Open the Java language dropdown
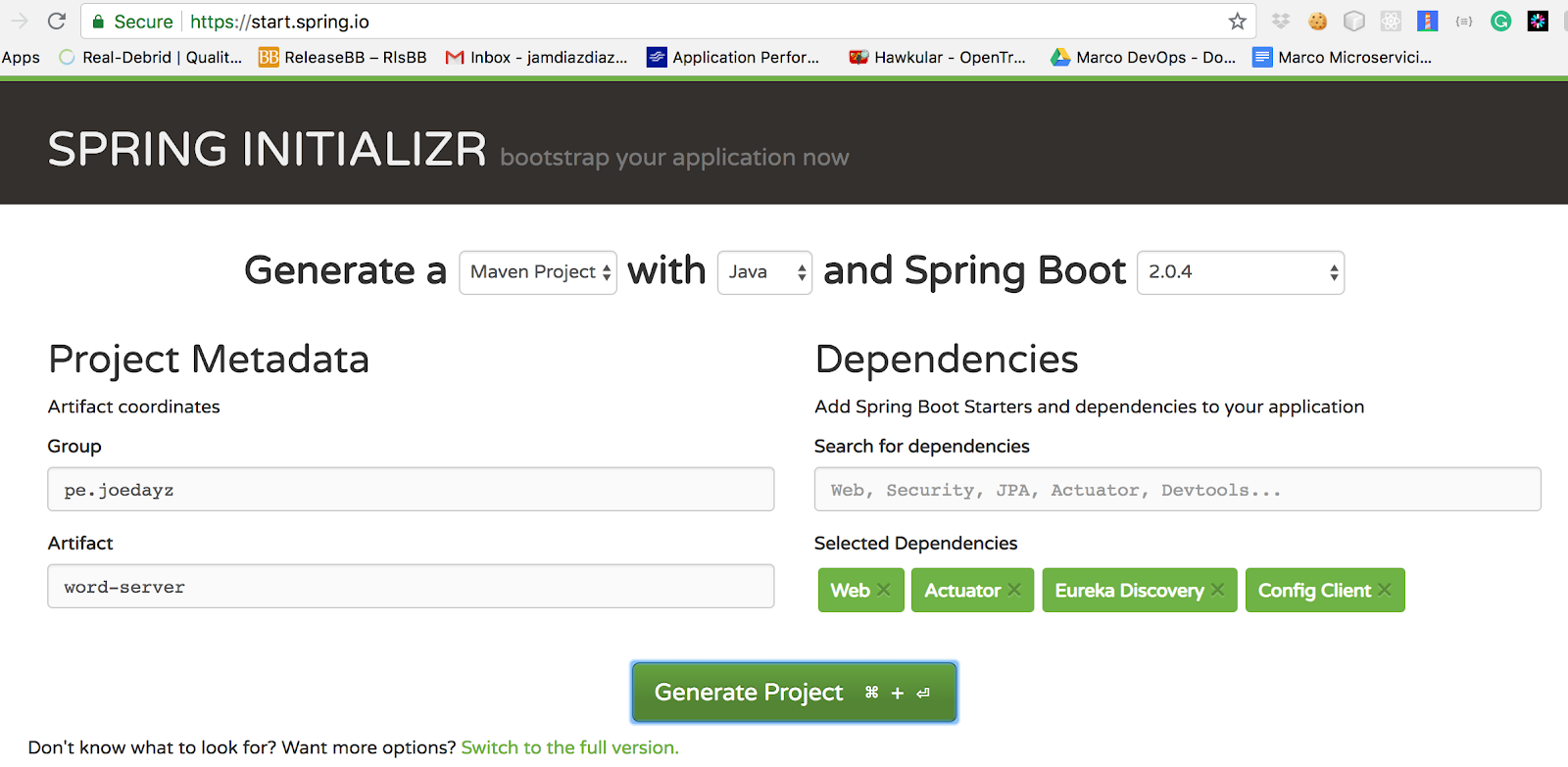 point(764,272)
